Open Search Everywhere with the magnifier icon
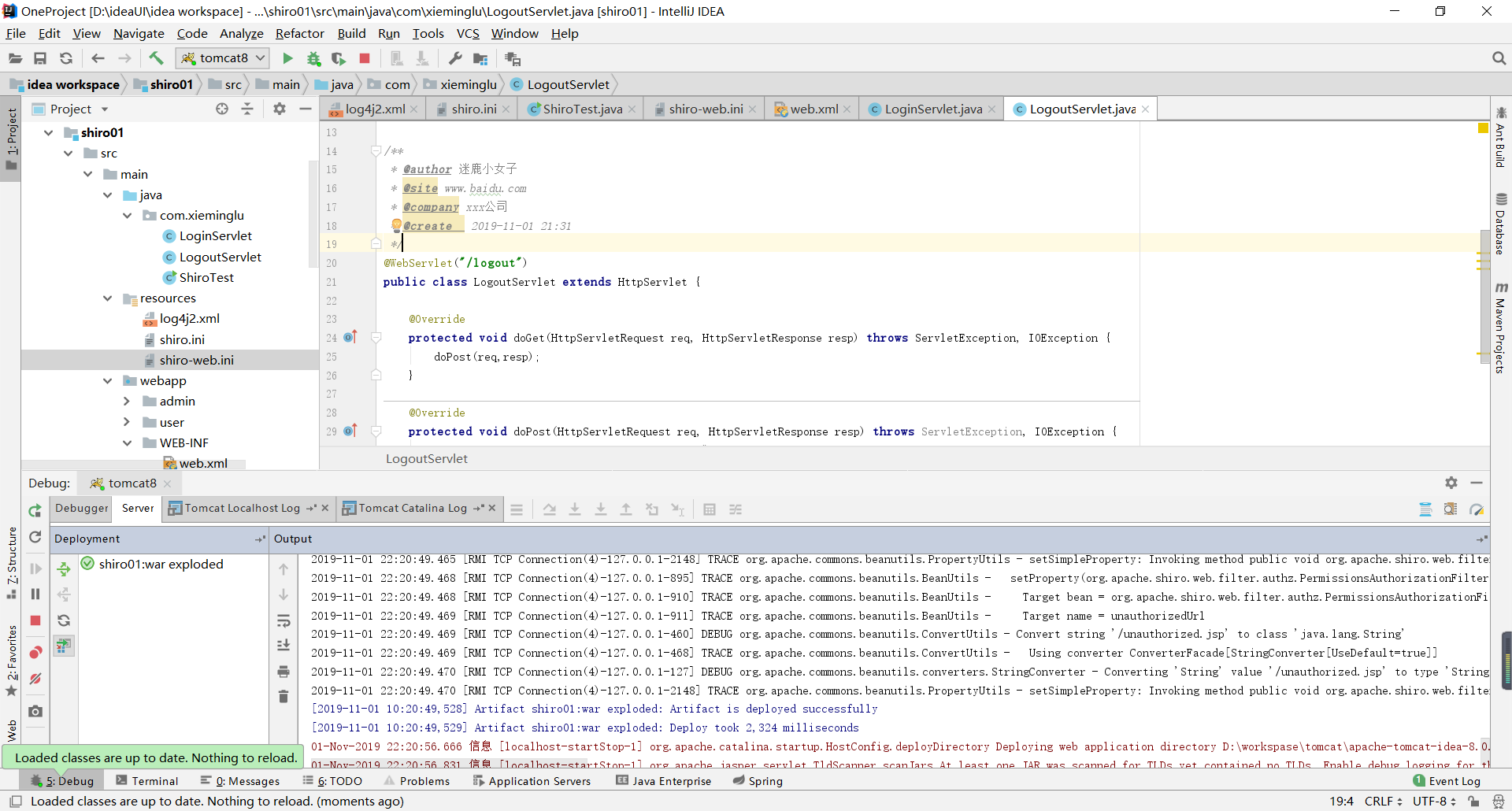This screenshot has width=1512, height=811. coord(1499,57)
